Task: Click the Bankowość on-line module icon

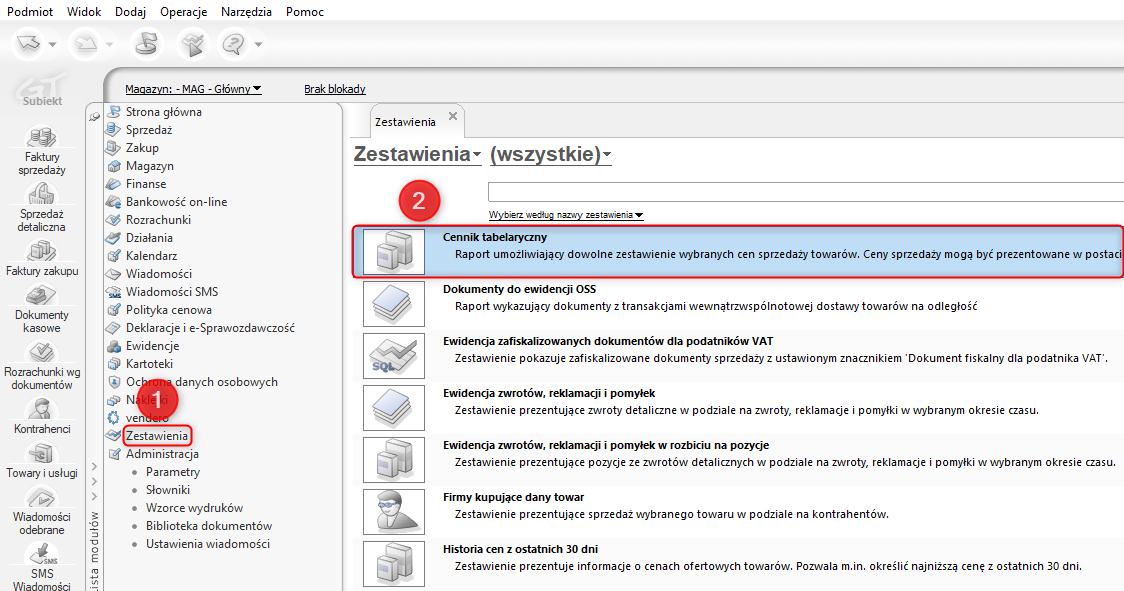Action: point(113,202)
